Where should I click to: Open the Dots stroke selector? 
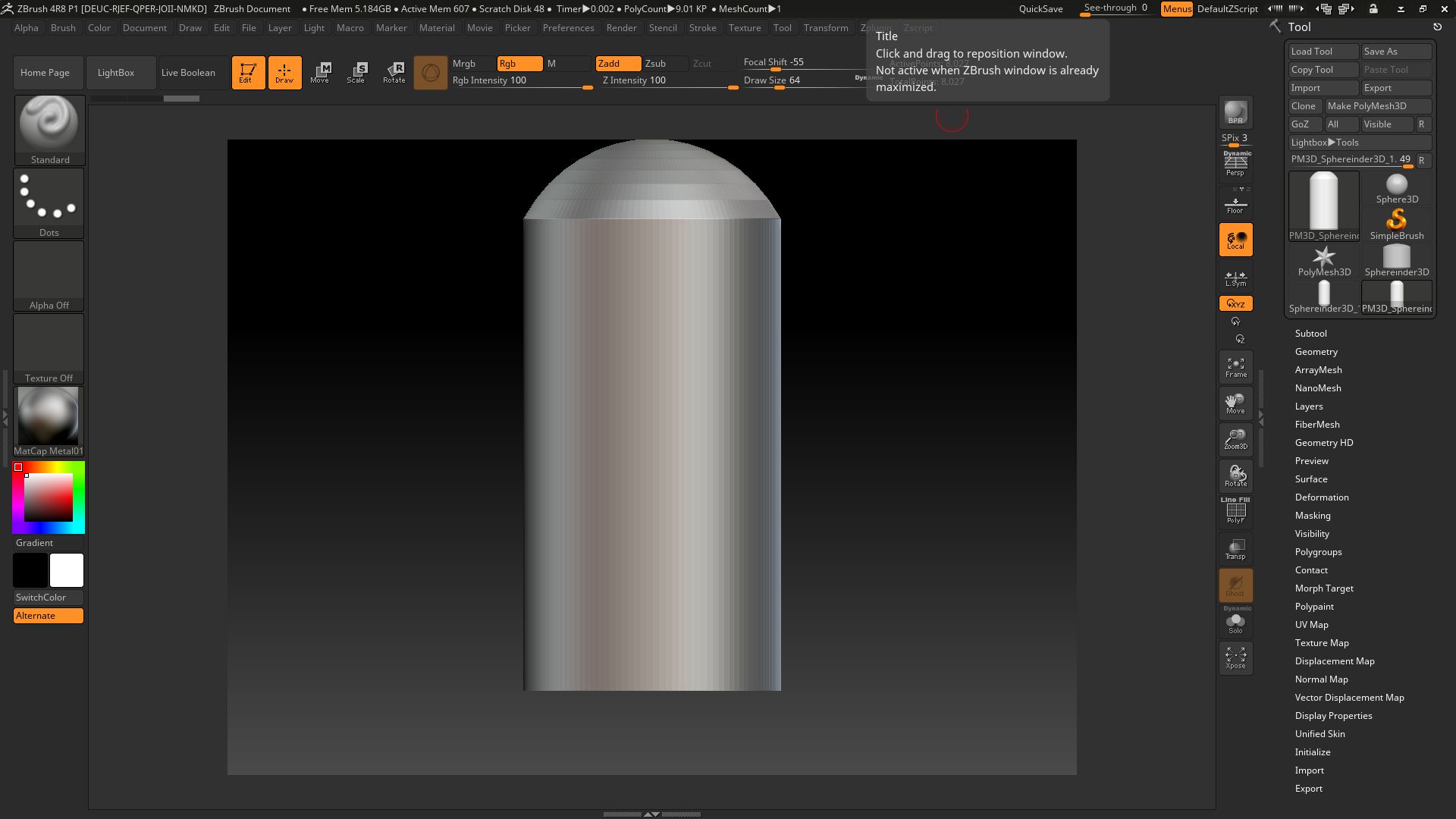point(49,202)
